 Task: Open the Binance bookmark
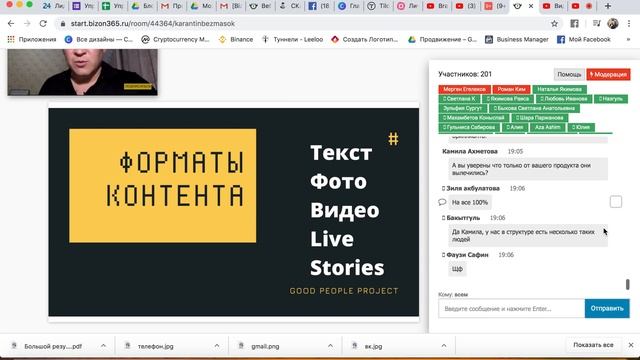[x=236, y=40]
